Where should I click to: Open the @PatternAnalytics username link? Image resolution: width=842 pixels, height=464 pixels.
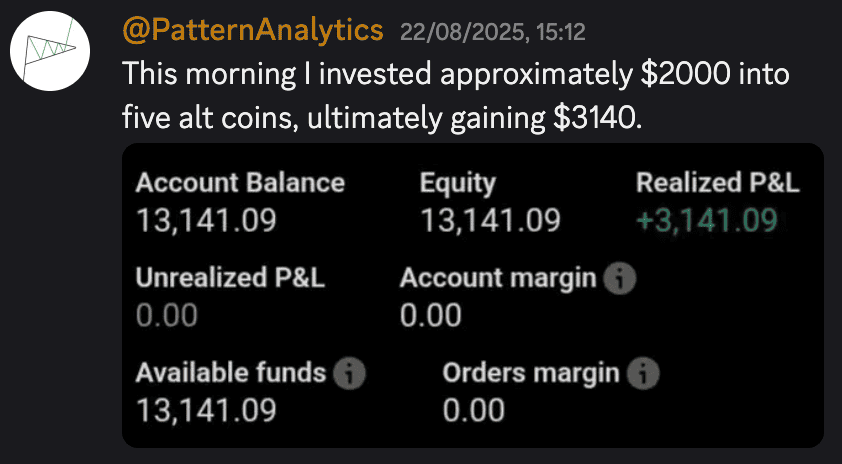click(253, 31)
